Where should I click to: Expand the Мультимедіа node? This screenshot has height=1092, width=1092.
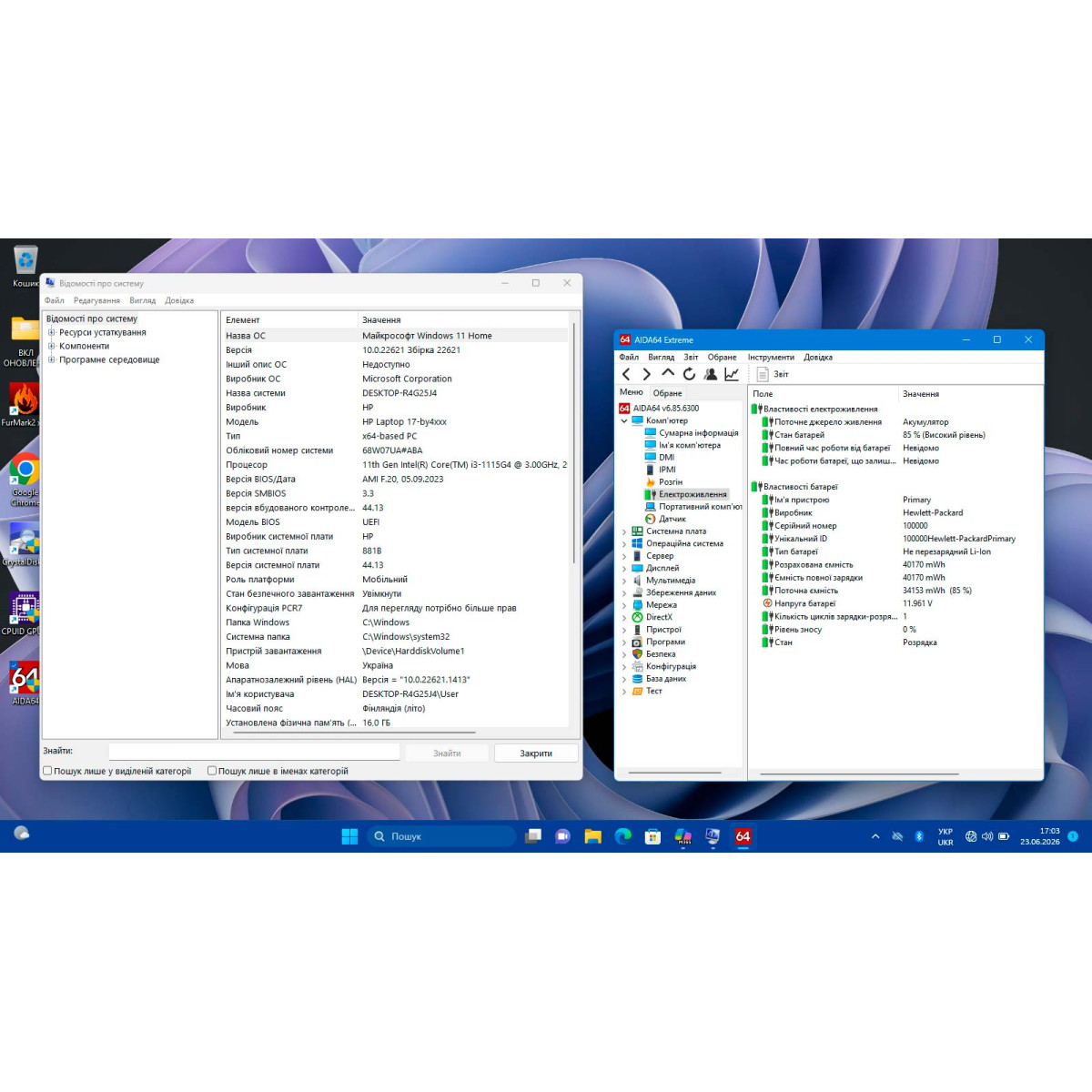pyautogui.click(x=624, y=581)
